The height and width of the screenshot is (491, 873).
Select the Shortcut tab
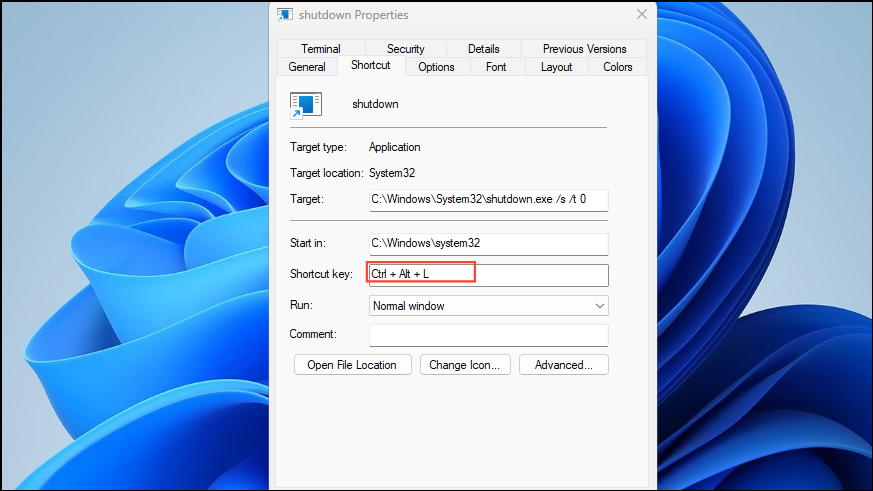click(371, 66)
